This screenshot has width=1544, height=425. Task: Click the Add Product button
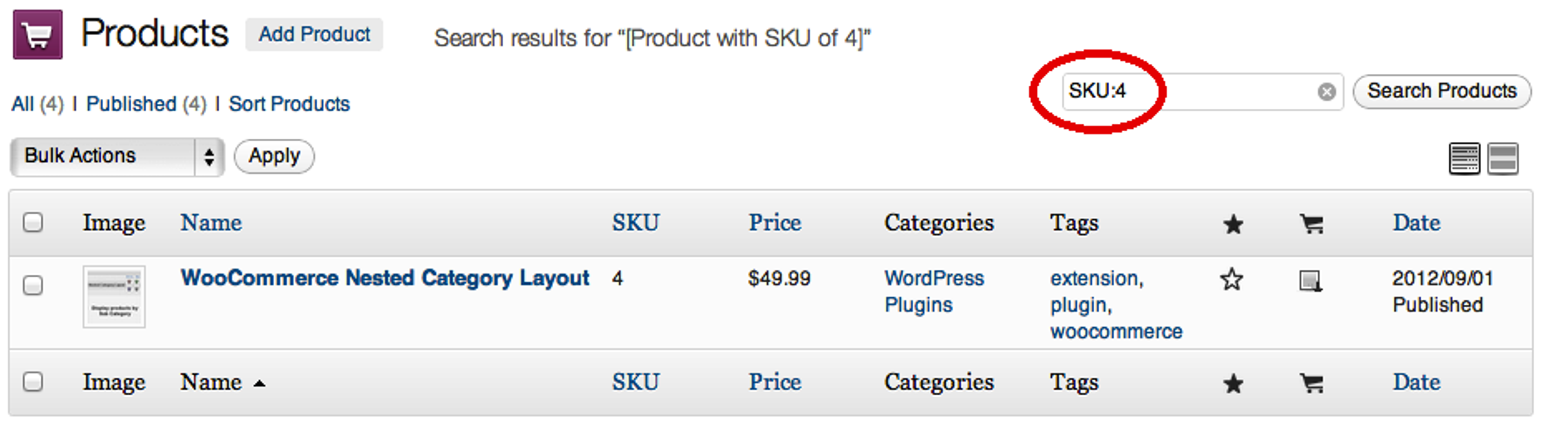click(x=314, y=35)
